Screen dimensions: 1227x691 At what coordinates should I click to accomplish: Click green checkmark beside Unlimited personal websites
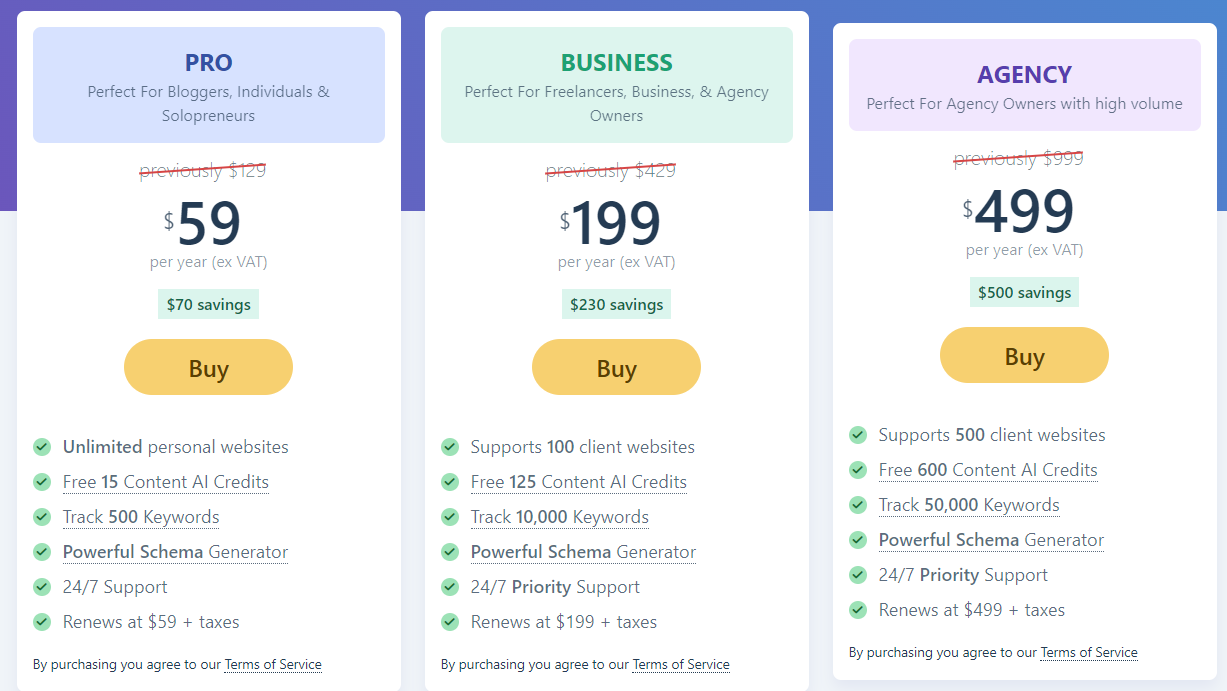click(42, 447)
